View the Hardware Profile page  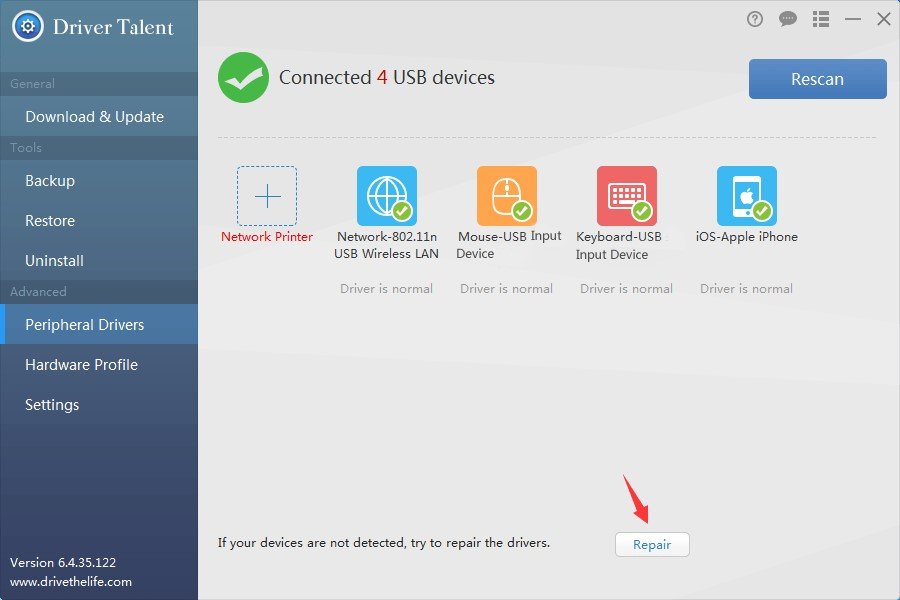tap(99, 365)
